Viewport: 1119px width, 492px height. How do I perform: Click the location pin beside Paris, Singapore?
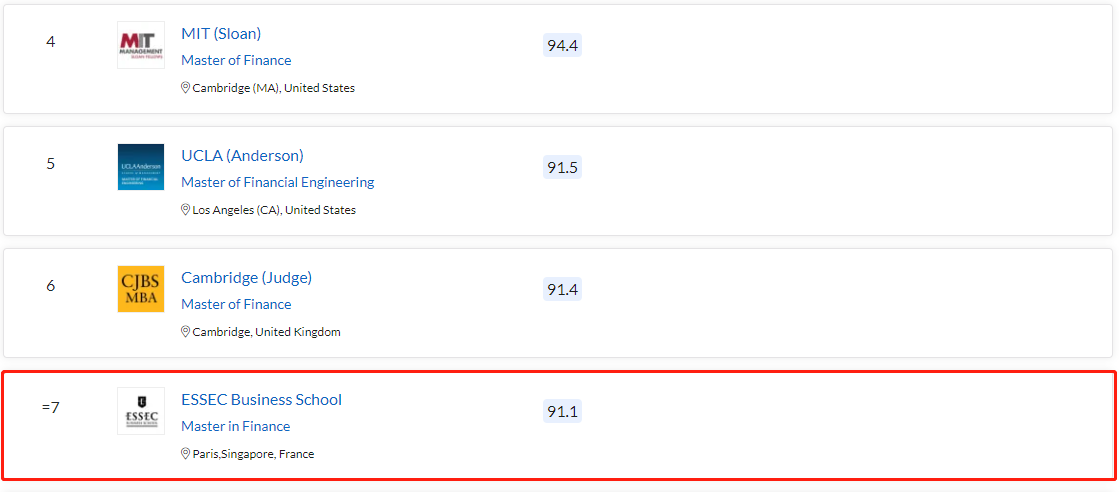tap(185, 454)
